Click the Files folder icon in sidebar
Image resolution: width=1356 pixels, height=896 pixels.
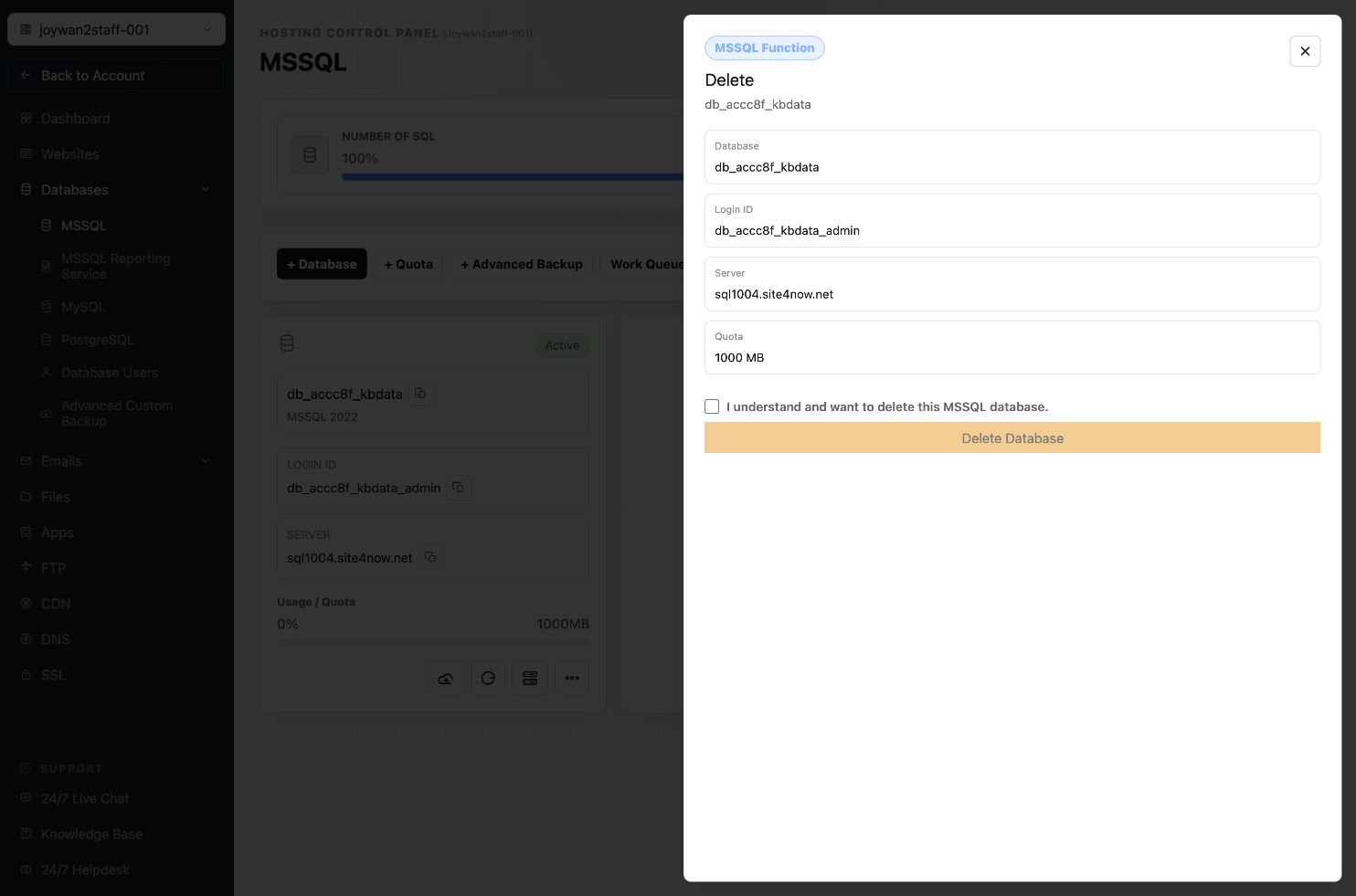[x=26, y=497]
